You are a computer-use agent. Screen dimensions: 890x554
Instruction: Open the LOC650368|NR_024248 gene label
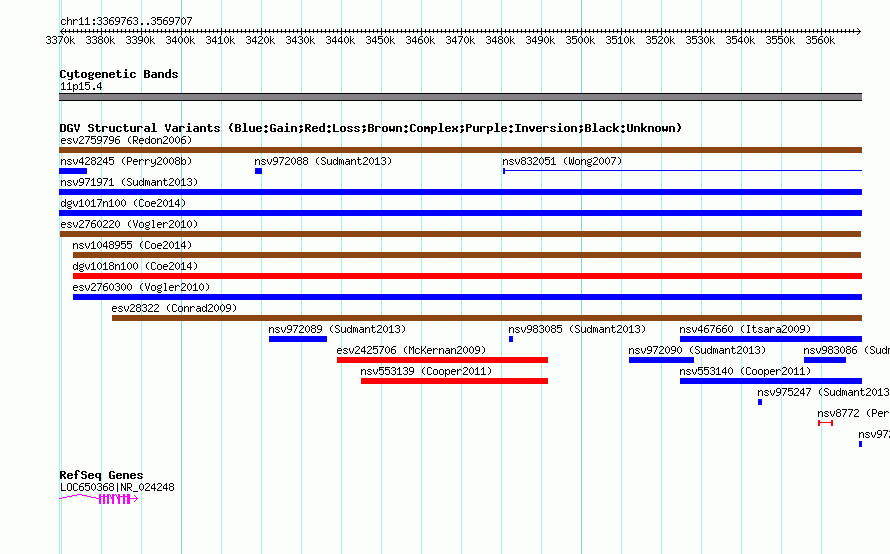tap(117, 487)
